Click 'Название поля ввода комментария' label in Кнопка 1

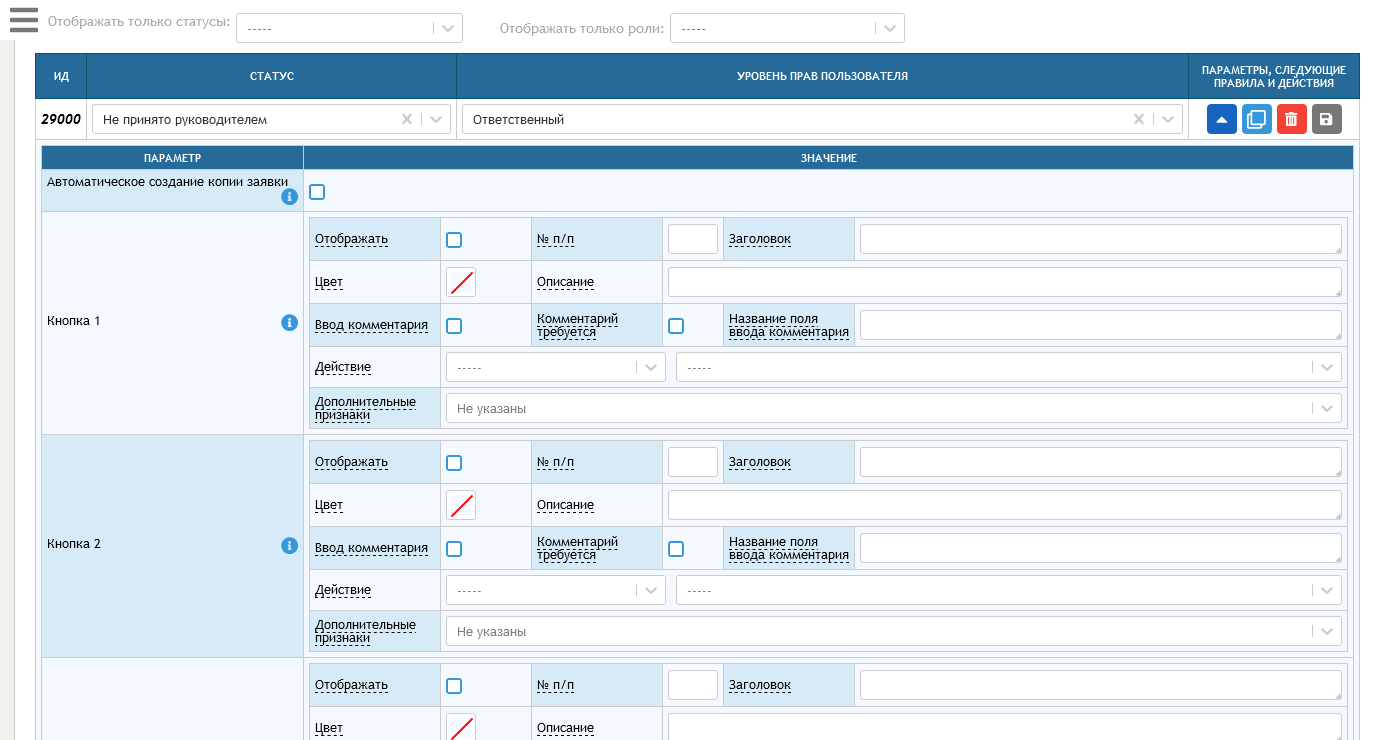coord(789,325)
